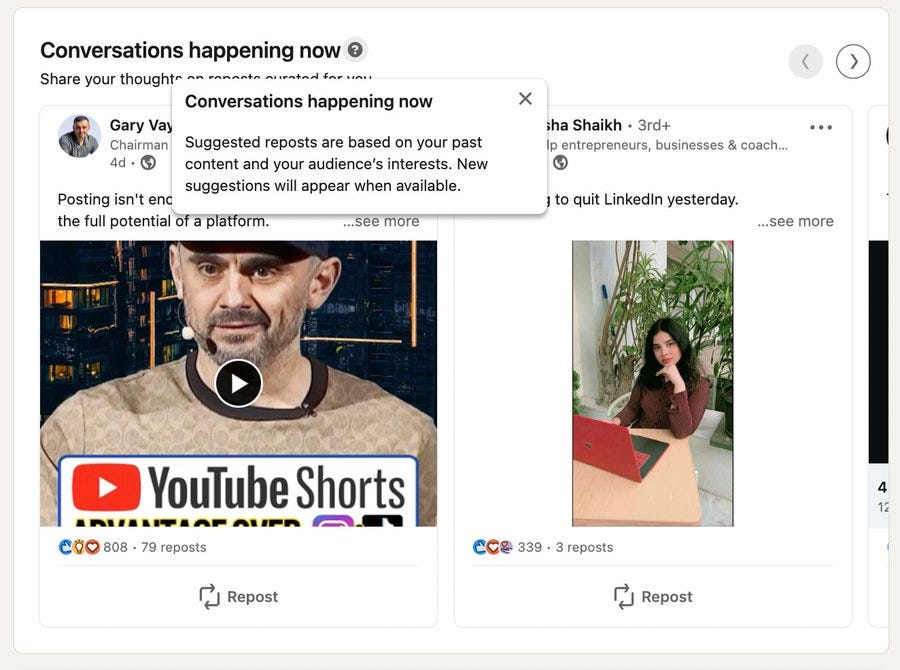Open Gary Vay's profile picture
The width and height of the screenshot is (900, 670).
coord(79,136)
